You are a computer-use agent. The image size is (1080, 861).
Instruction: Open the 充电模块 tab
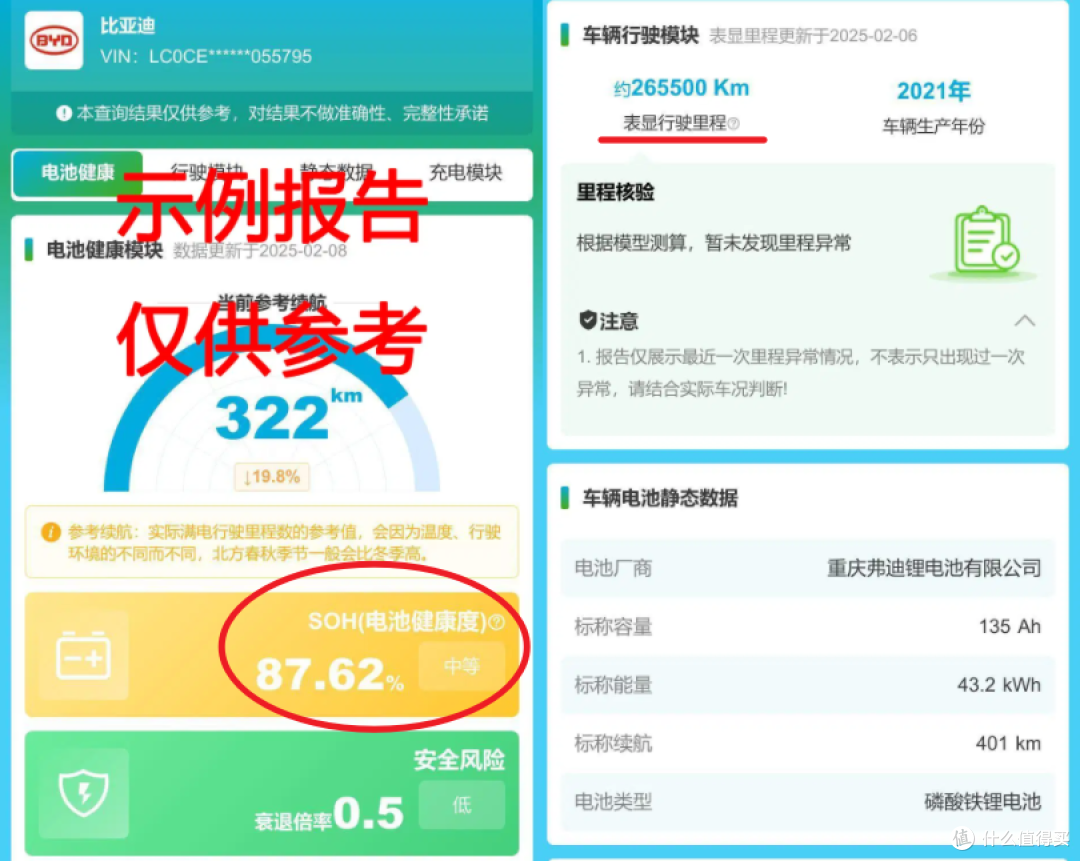pos(466,173)
